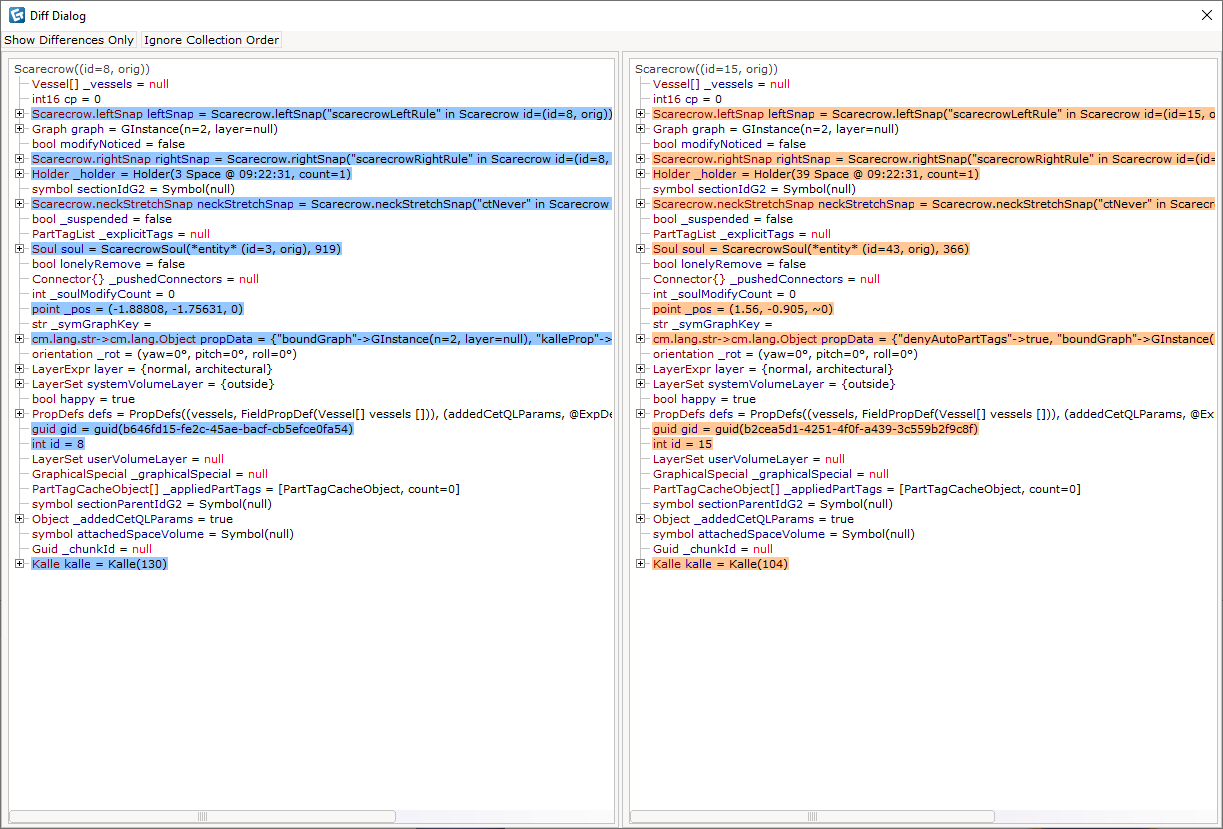Expand PropDefs defs node in right pane
The image size is (1223, 829).
[x=641, y=414]
